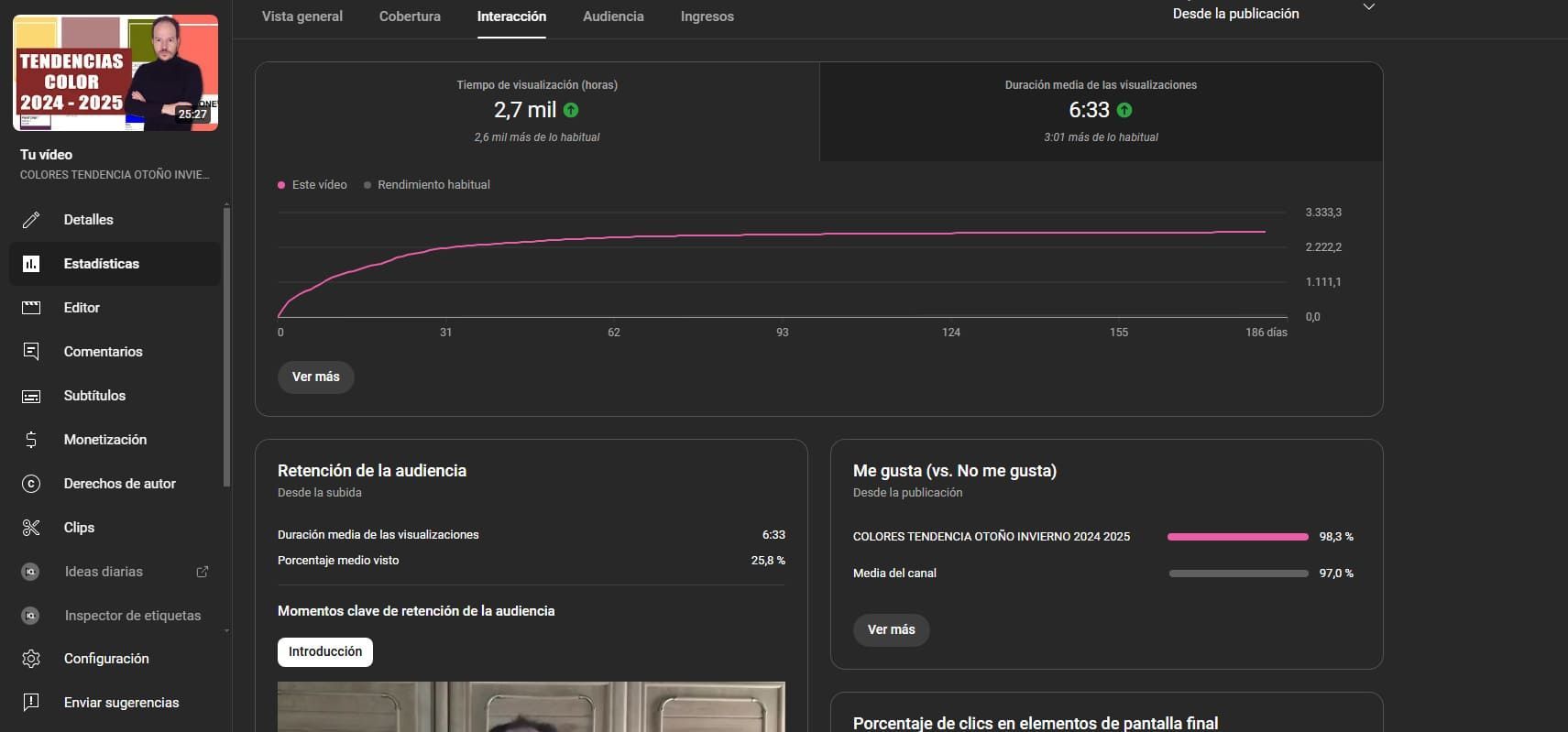This screenshot has height=732, width=1568.
Task: Click the Enviar sugerencias feedback icon
Action: point(31,703)
